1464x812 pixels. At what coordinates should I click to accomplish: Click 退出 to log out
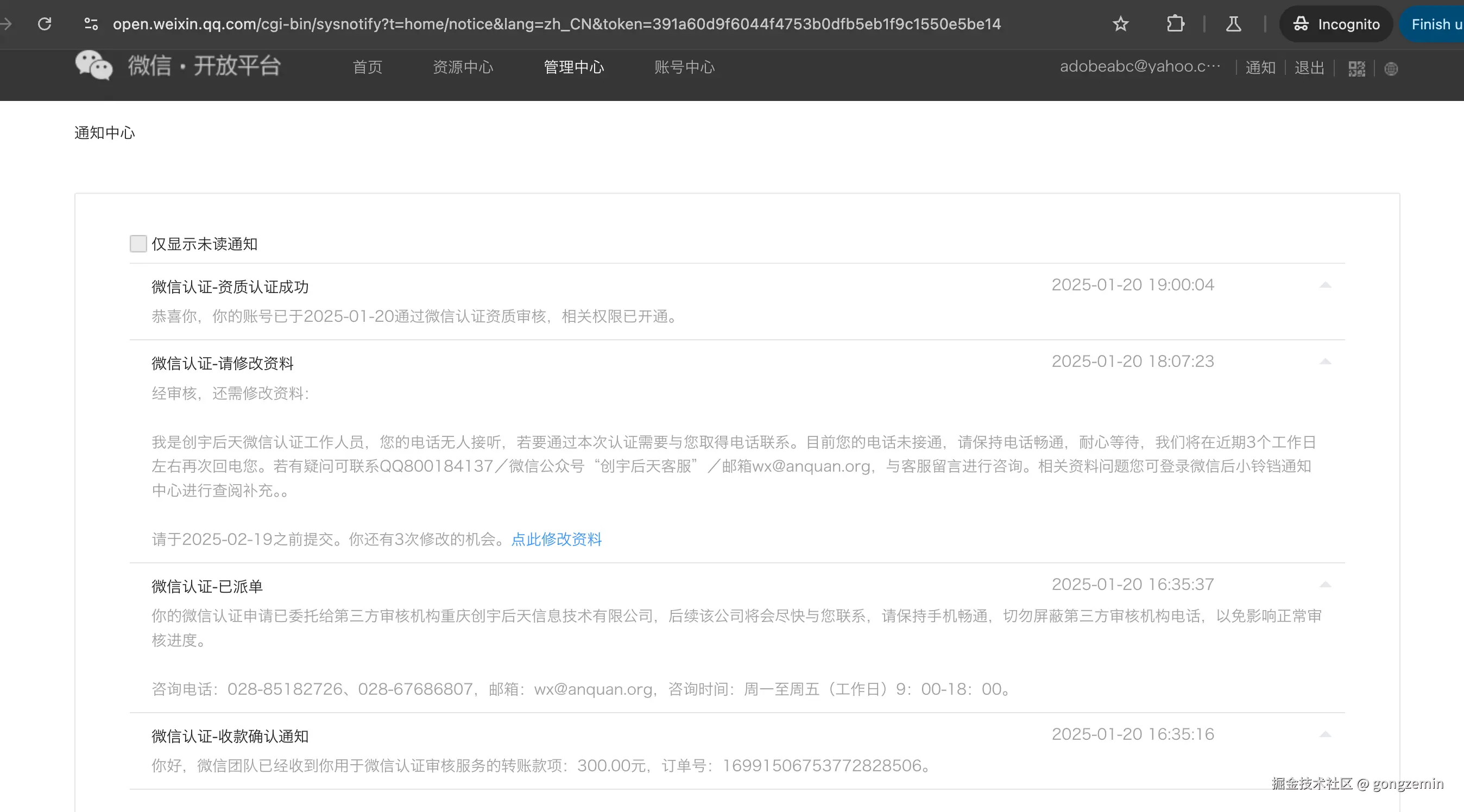coord(1309,68)
